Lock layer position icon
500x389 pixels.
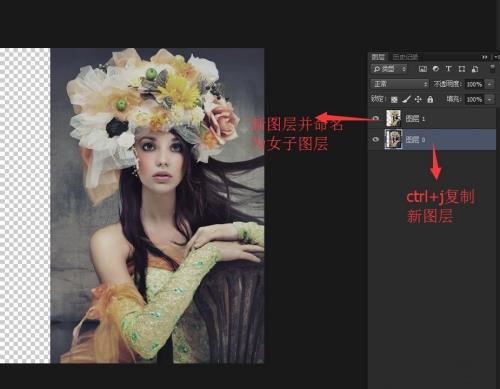(x=418, y=99)
